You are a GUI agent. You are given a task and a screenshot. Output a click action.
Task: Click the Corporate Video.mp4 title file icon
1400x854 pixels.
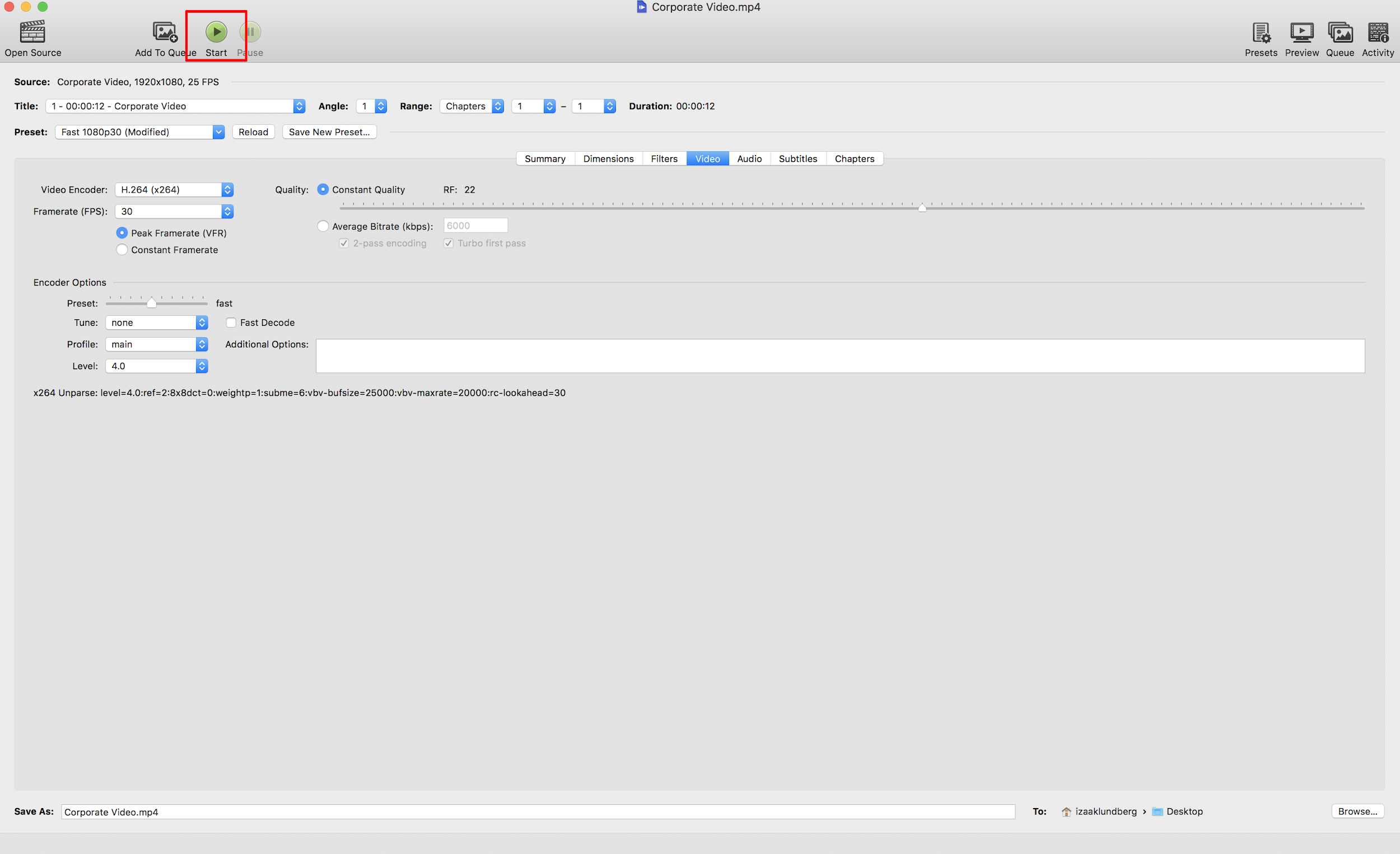[x=641, y=7]
